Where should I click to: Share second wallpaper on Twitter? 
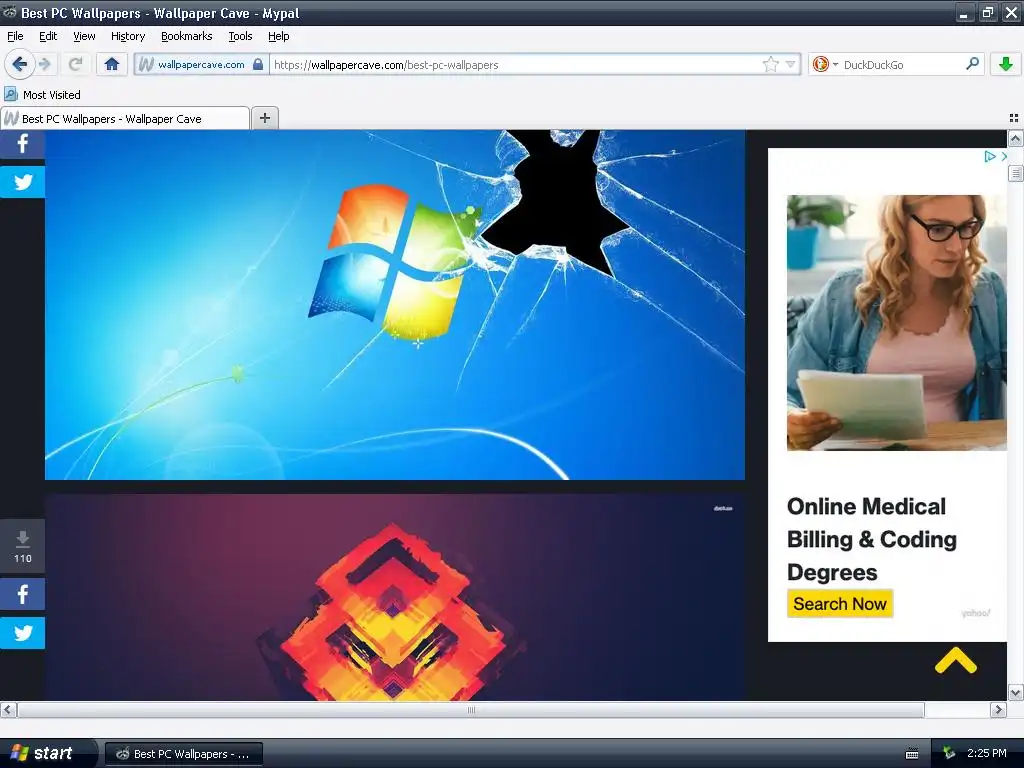(x=22, y=633)
